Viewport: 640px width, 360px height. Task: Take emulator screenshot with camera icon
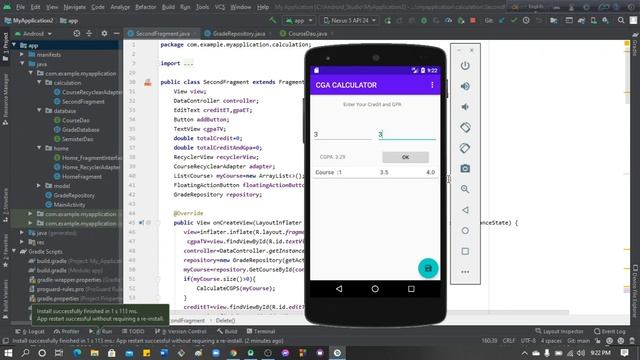click(x=465, y=169)
